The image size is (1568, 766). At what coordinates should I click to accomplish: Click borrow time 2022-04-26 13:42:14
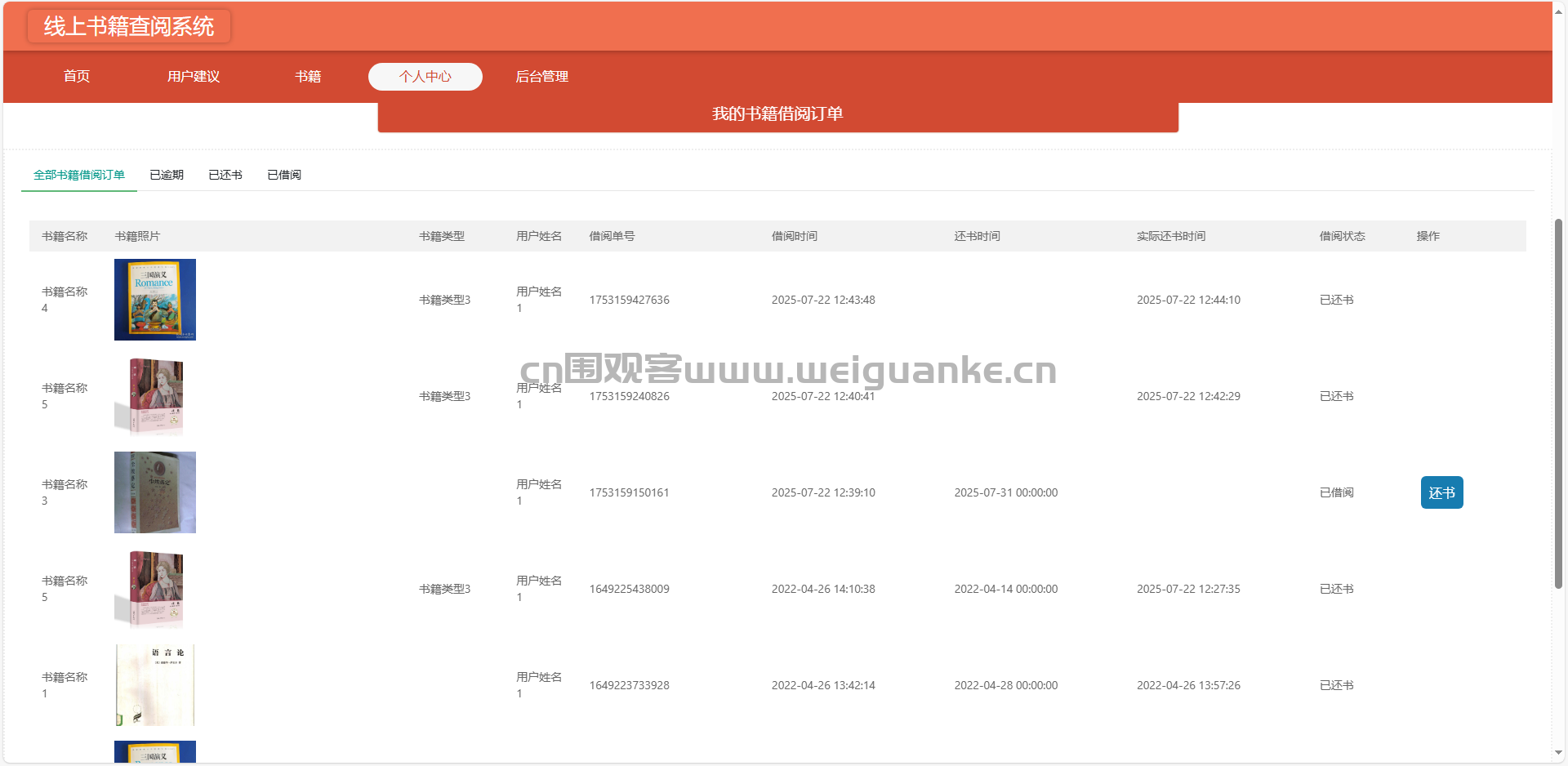823,685
